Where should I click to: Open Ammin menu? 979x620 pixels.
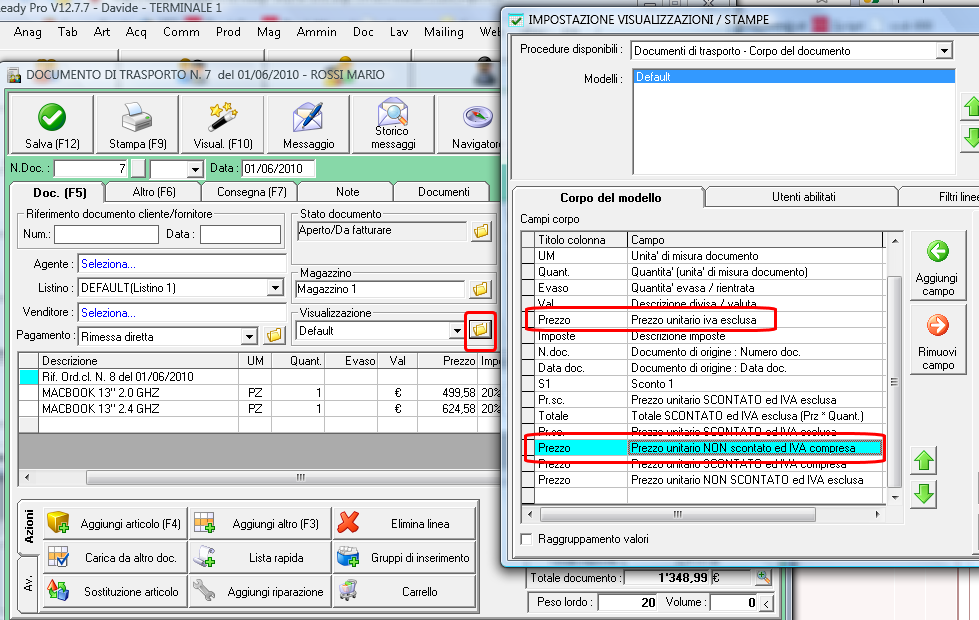coord(317,32)
